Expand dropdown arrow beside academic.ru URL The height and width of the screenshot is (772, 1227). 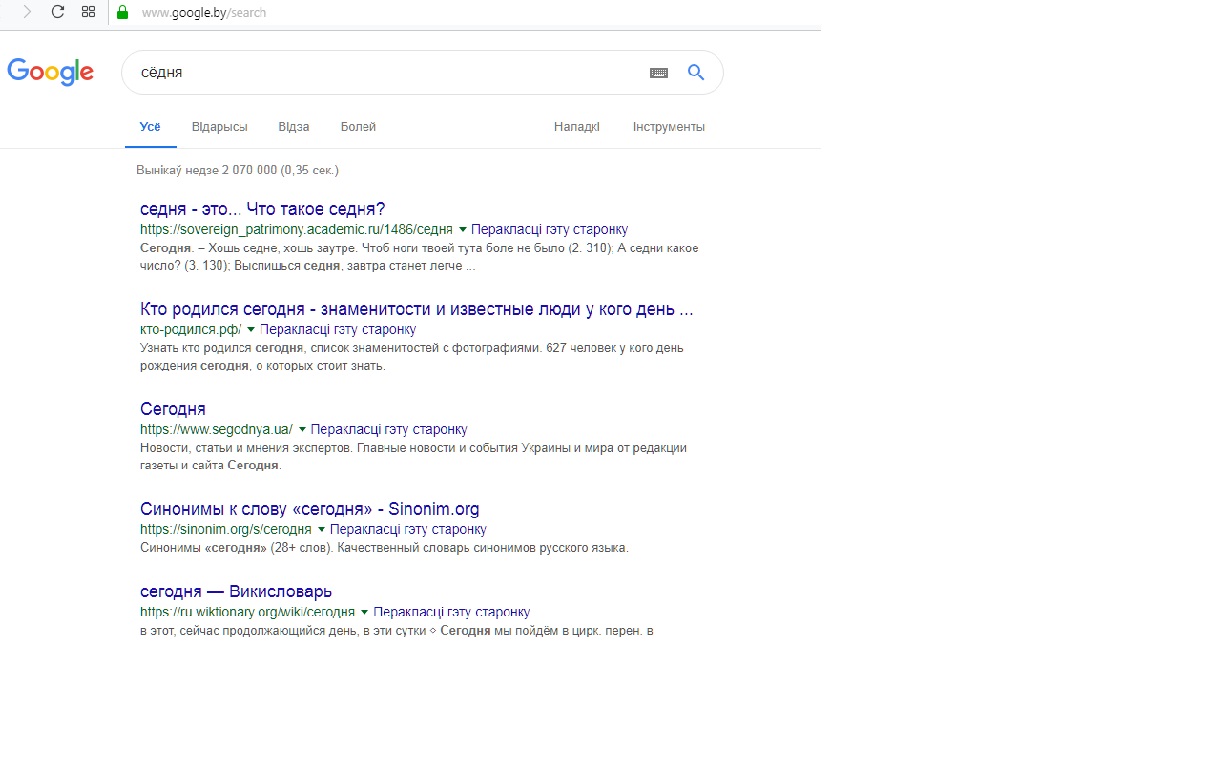pyautogui.click(x=463, y=230)
